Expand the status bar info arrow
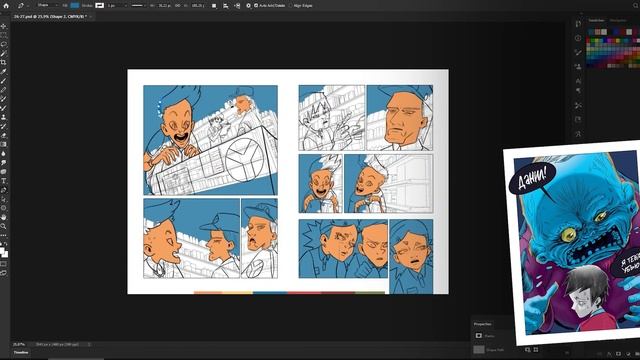This screenshot has height=360, width=640. pyautogui.click(x=89, y=344)
